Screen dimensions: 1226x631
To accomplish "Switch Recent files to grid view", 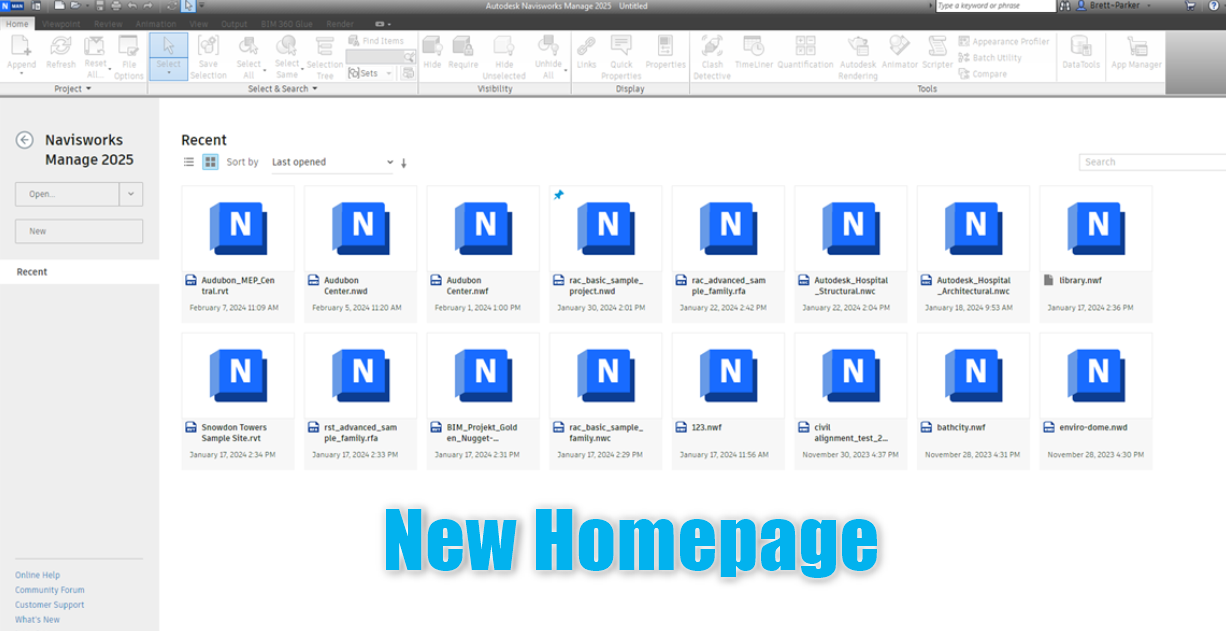I will (x=210, y=161).
